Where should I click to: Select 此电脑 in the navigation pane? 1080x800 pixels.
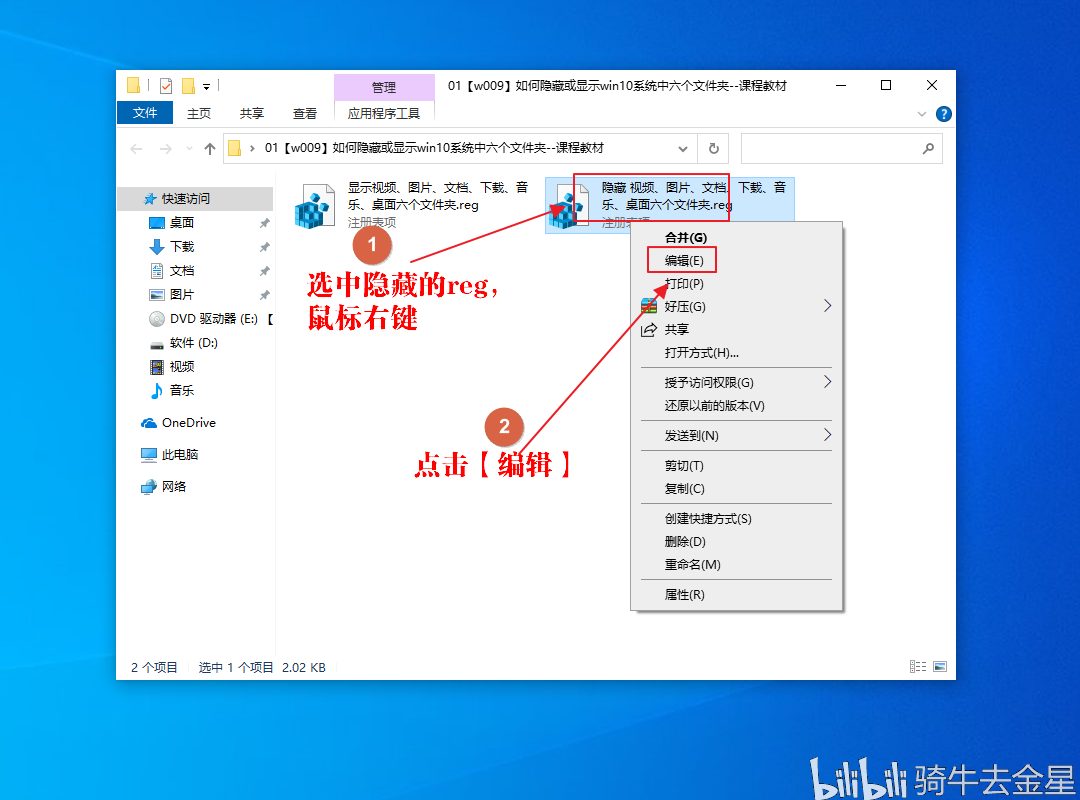[x=179, y=454]
